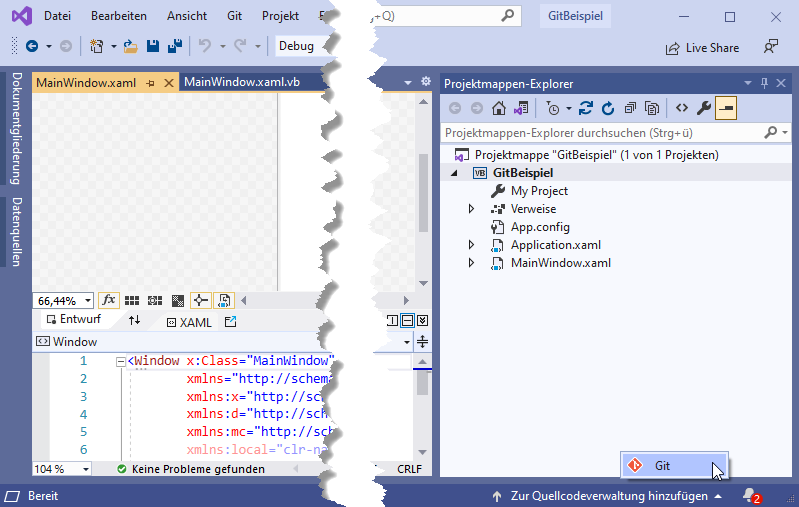Swap design and XAML panes arrows icon
Screen dimensions: 799x507
coord(135,321)
